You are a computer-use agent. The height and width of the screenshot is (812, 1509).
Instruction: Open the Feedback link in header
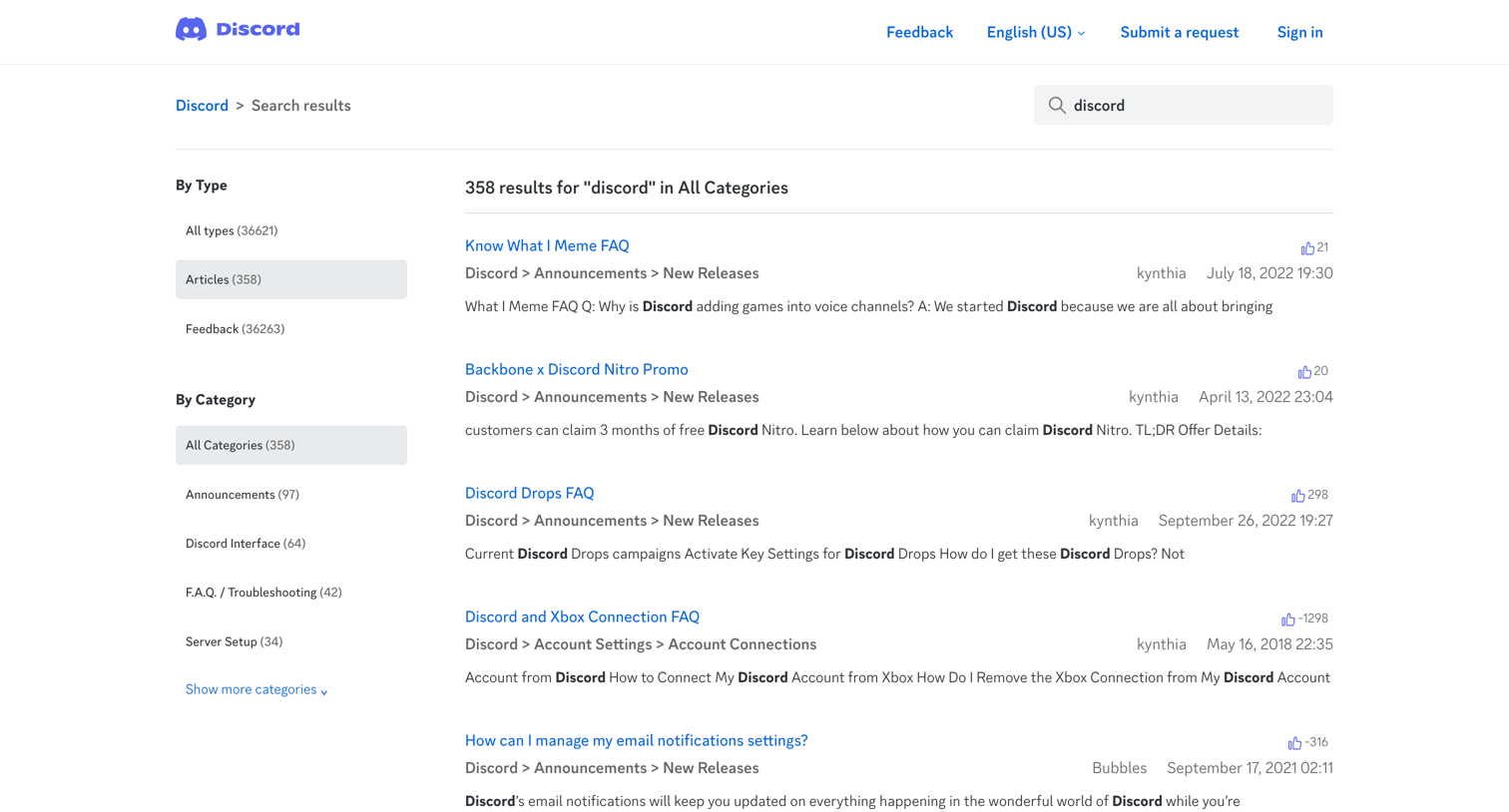tap(919, 32)
